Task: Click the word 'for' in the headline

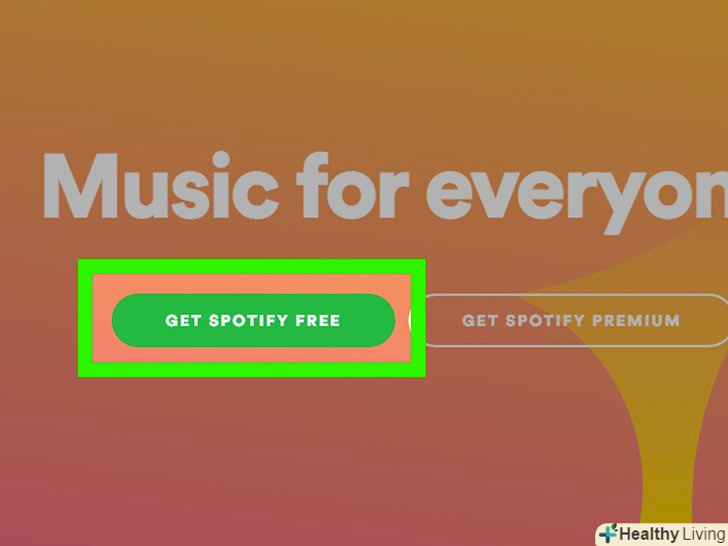Action: pos(352,186)
